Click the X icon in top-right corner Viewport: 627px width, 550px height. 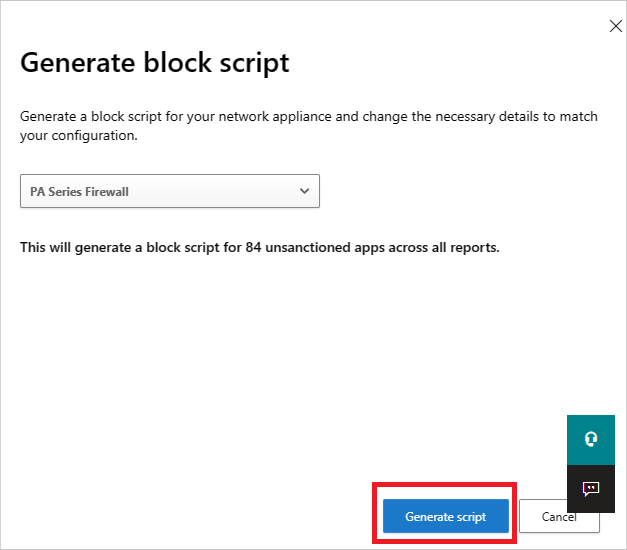(615, 26)
